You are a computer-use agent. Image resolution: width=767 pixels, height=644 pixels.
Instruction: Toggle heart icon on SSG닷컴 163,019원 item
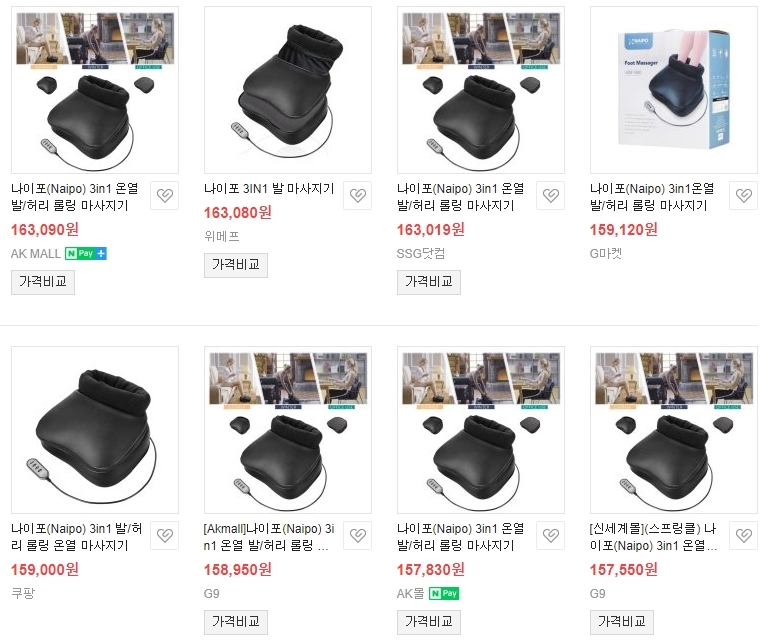551,196
